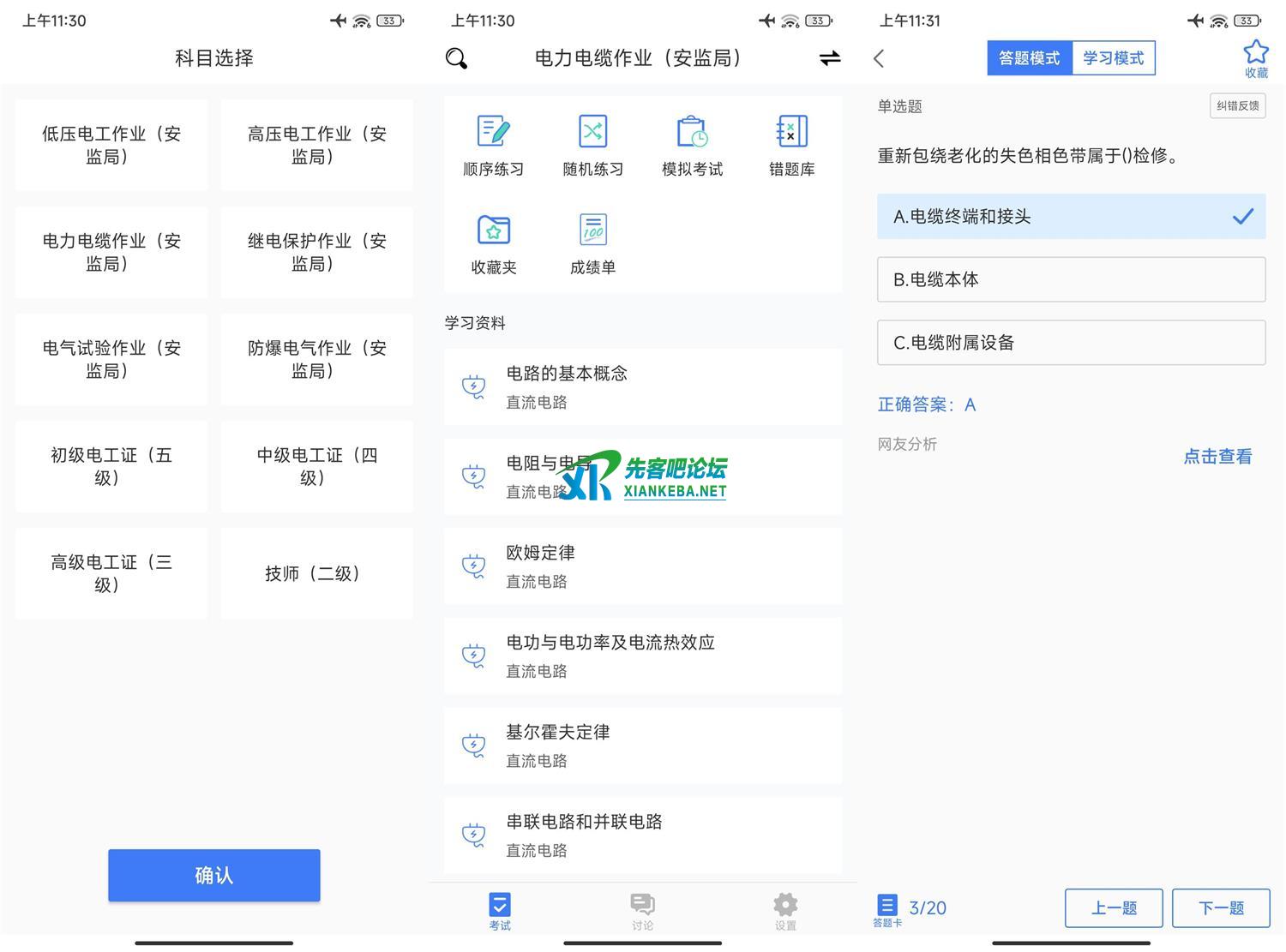Tap the search magnifier icon
This screenshot has width=1286, height=952.
457,58
